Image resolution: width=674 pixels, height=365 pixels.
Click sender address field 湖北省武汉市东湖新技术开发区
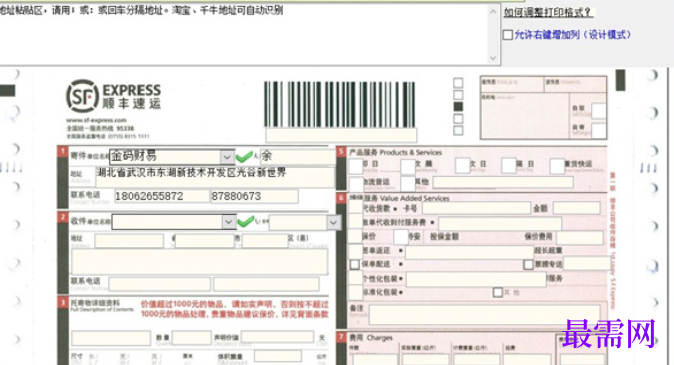[x=214, y=177]
